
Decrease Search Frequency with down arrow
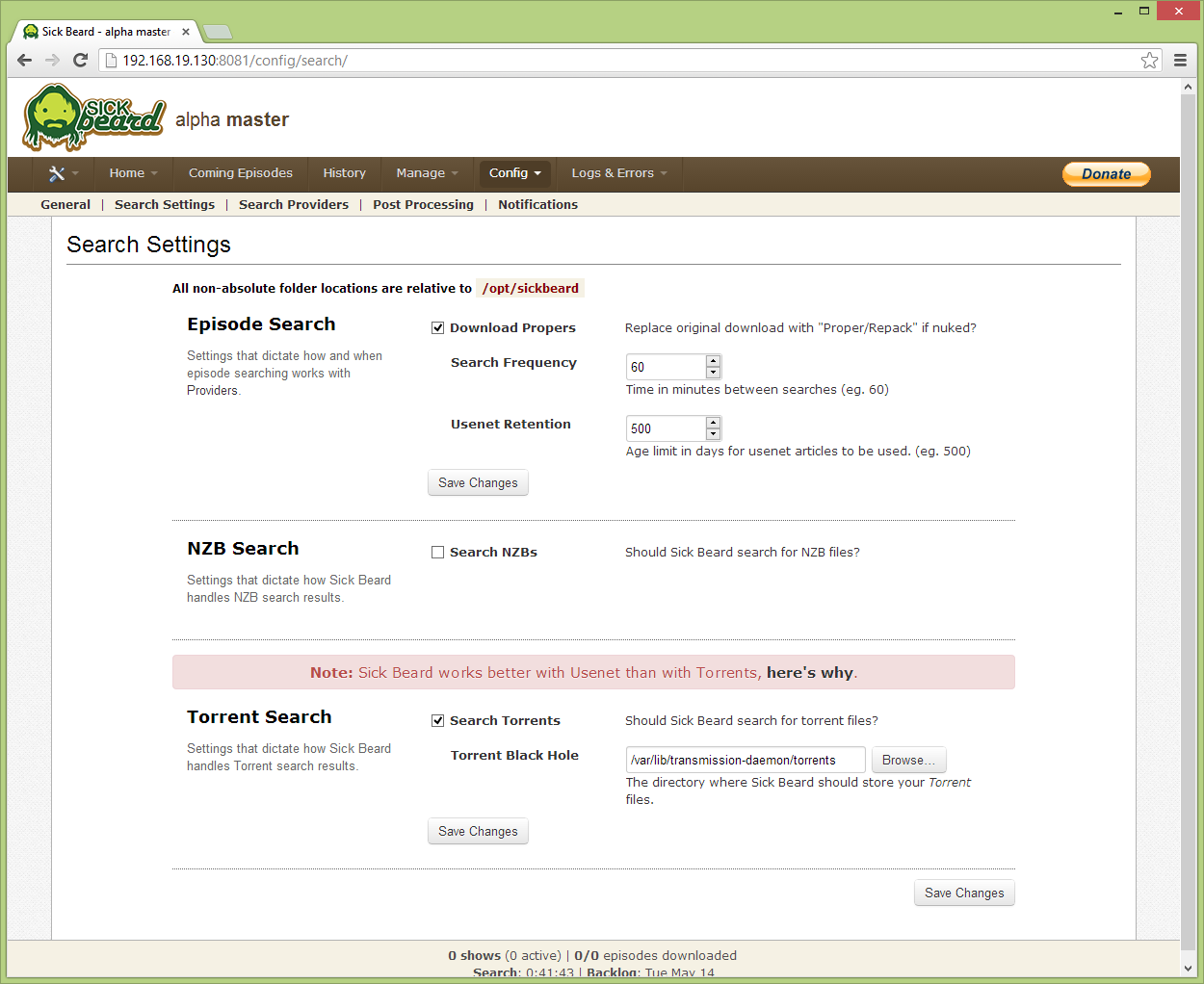[713, 373]
